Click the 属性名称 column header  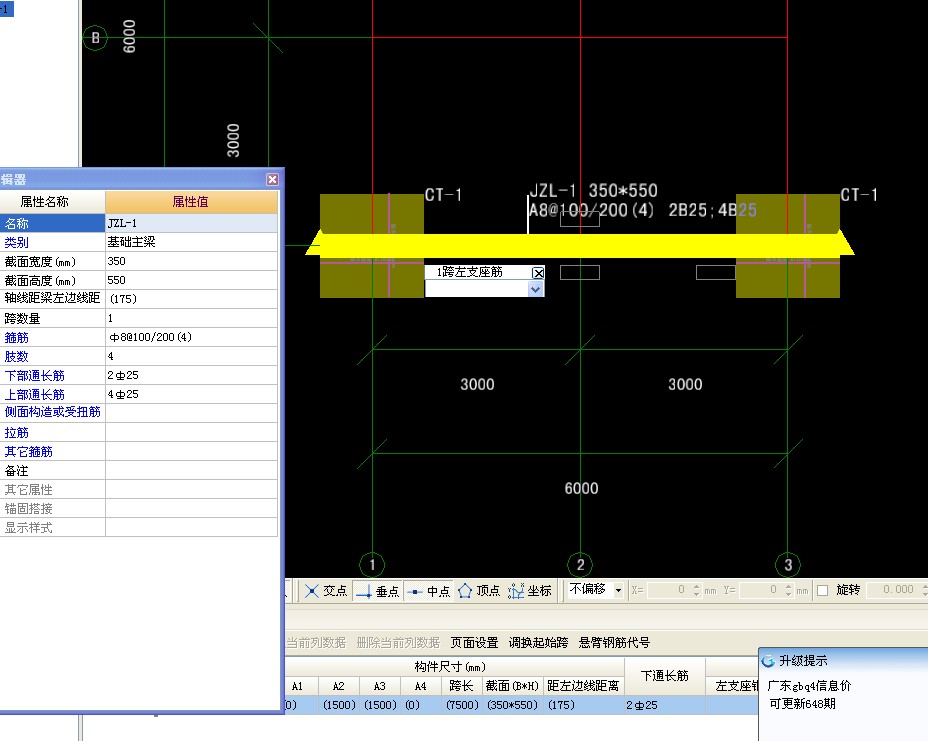coord(52,202)
